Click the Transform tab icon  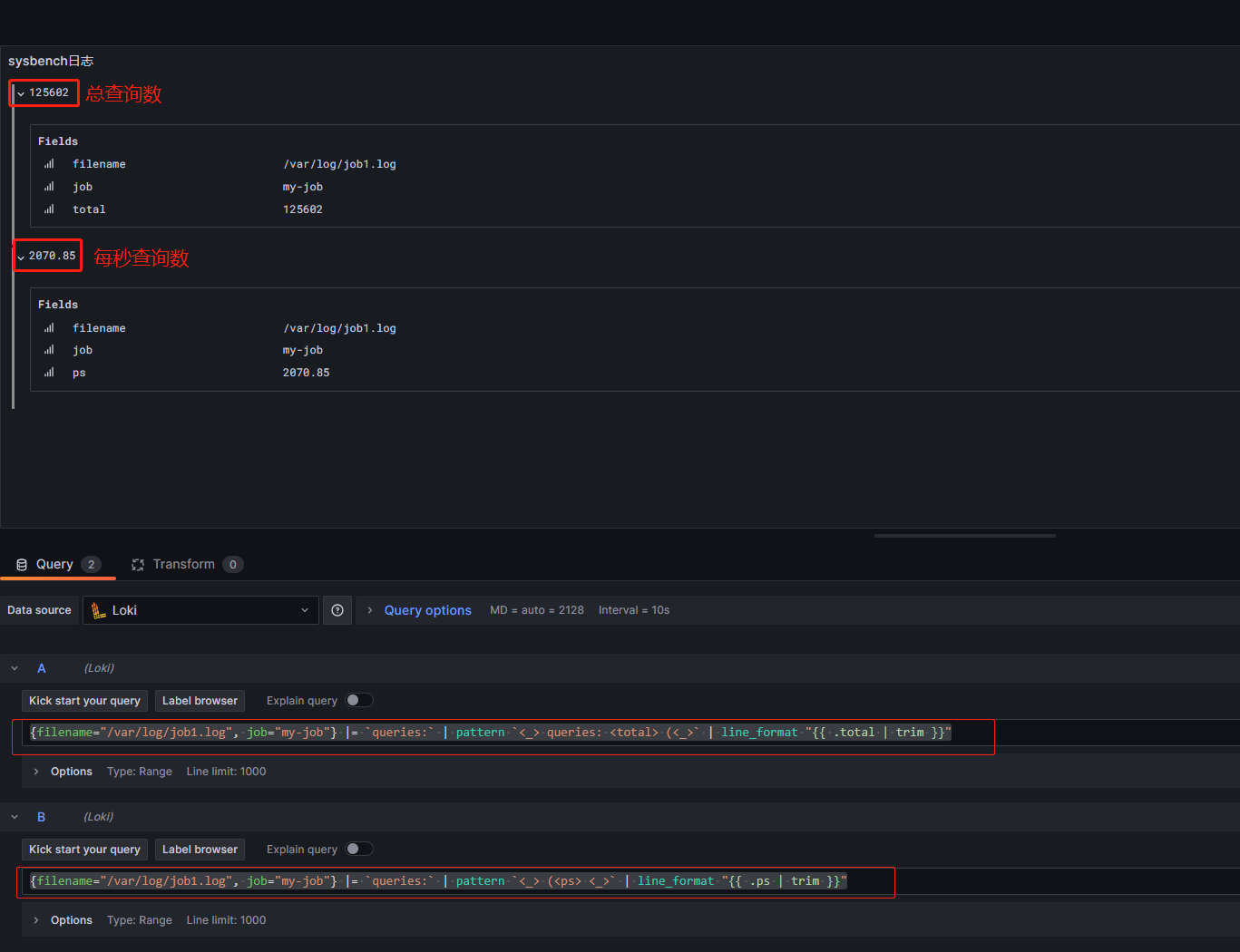tap(138, 565)
